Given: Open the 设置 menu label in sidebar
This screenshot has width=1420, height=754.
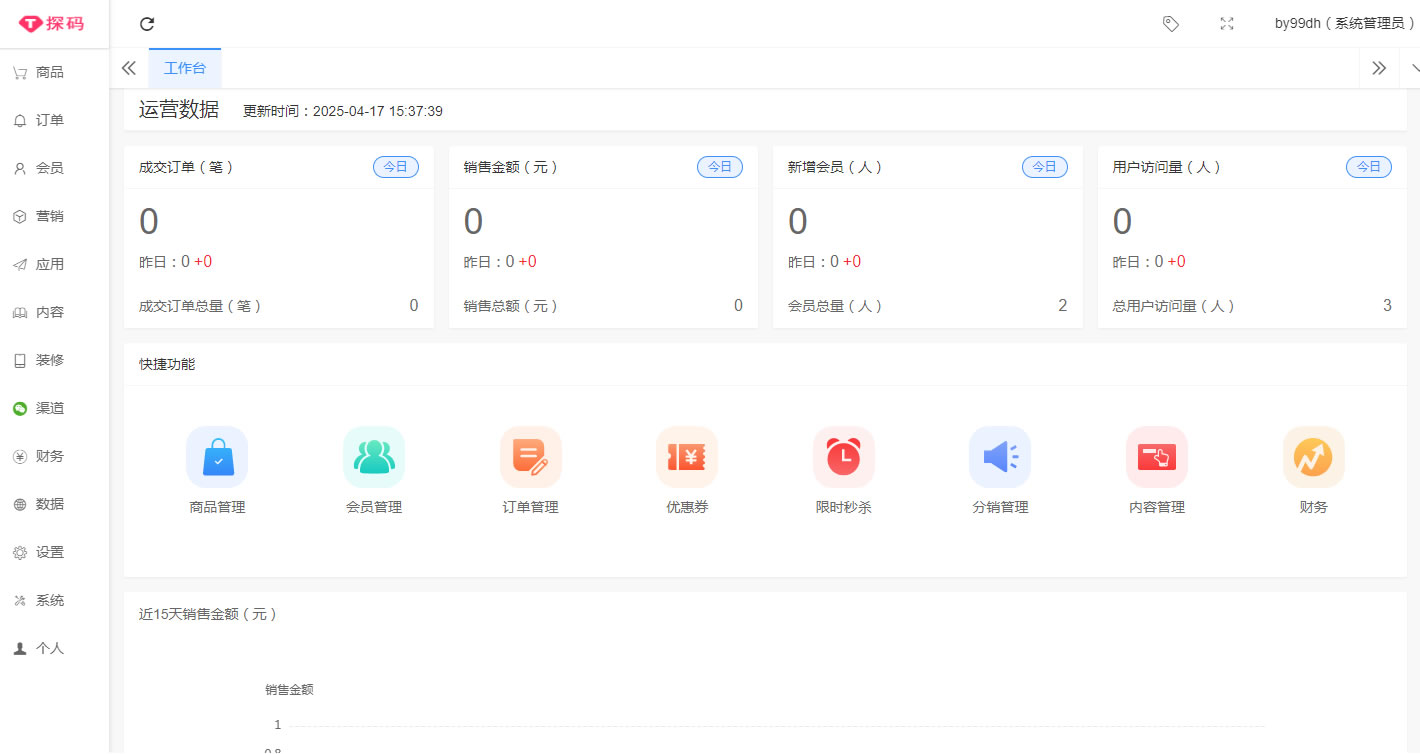Looking at the screenshot, I should coord(50,553).
